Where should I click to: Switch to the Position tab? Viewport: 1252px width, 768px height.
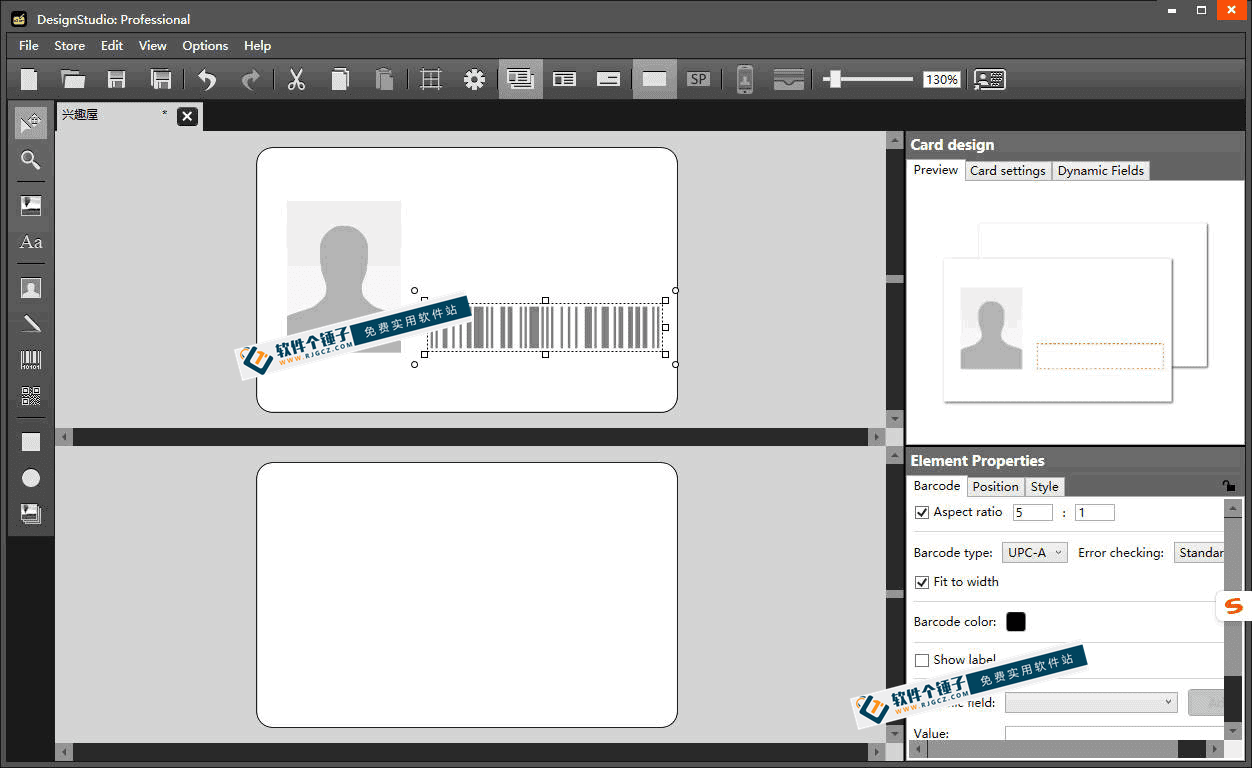[x=995, y=486]
